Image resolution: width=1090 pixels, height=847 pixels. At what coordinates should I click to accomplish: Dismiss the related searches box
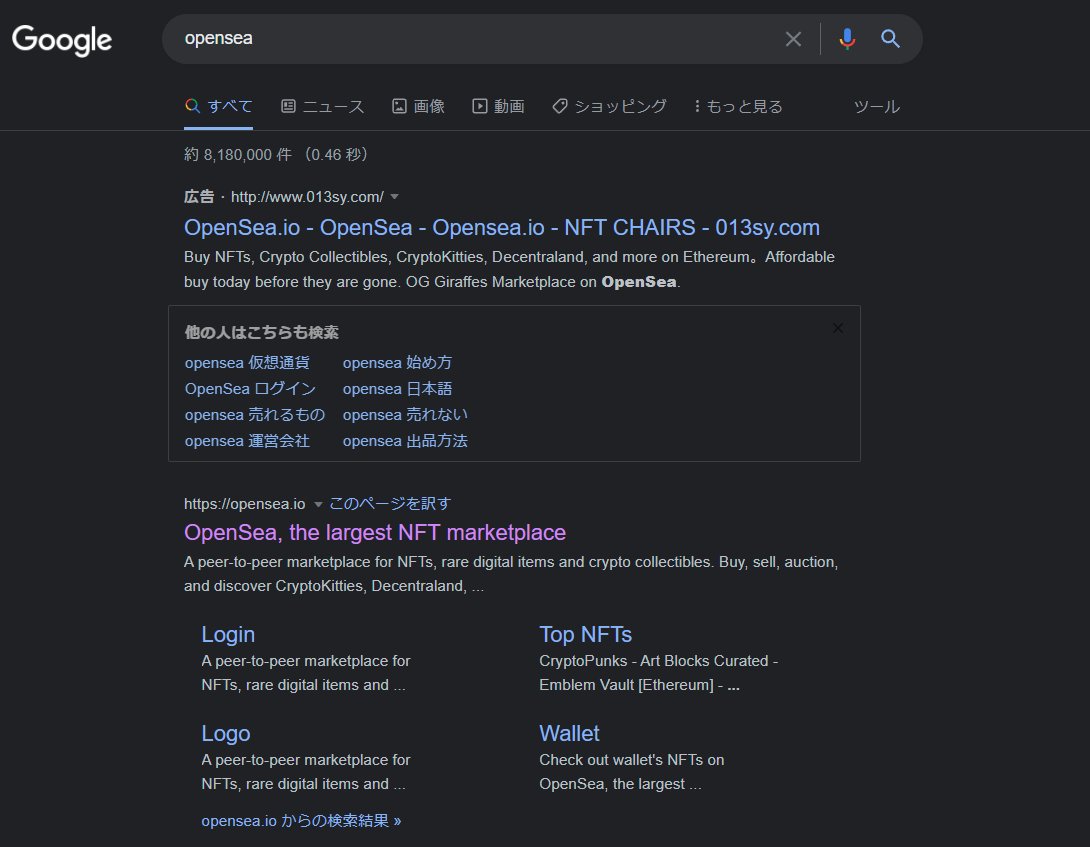tap(838, 328)
